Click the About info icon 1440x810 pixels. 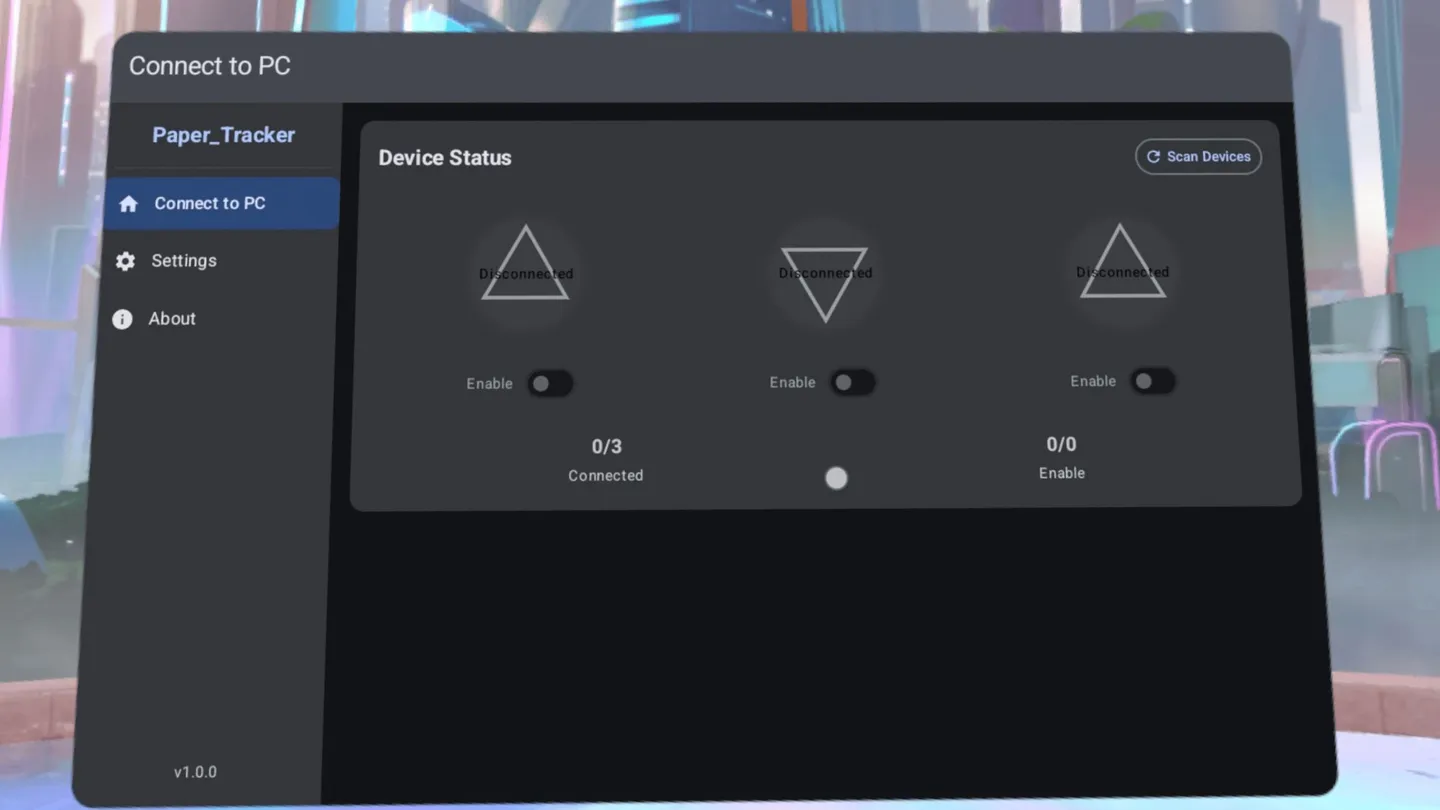(122, 319)
